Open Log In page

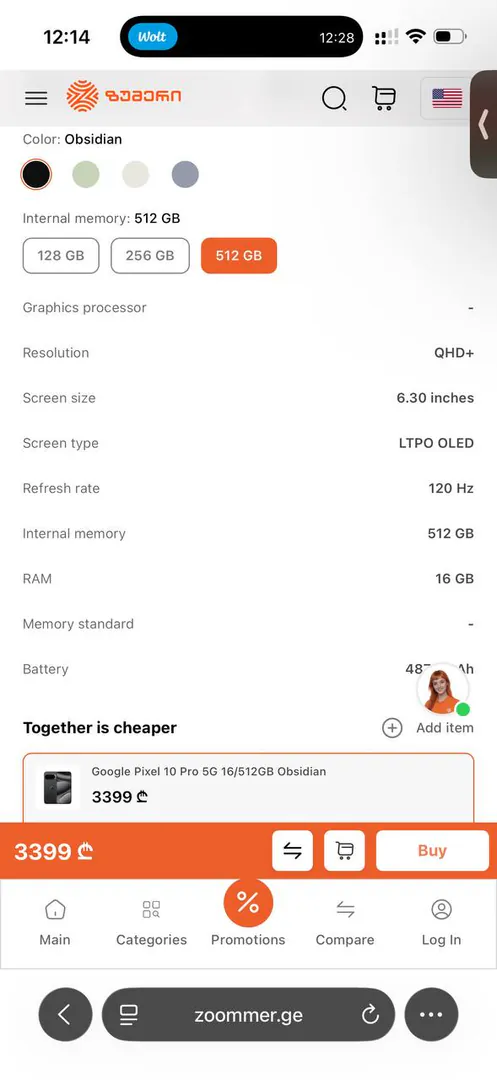pos(441,924)
